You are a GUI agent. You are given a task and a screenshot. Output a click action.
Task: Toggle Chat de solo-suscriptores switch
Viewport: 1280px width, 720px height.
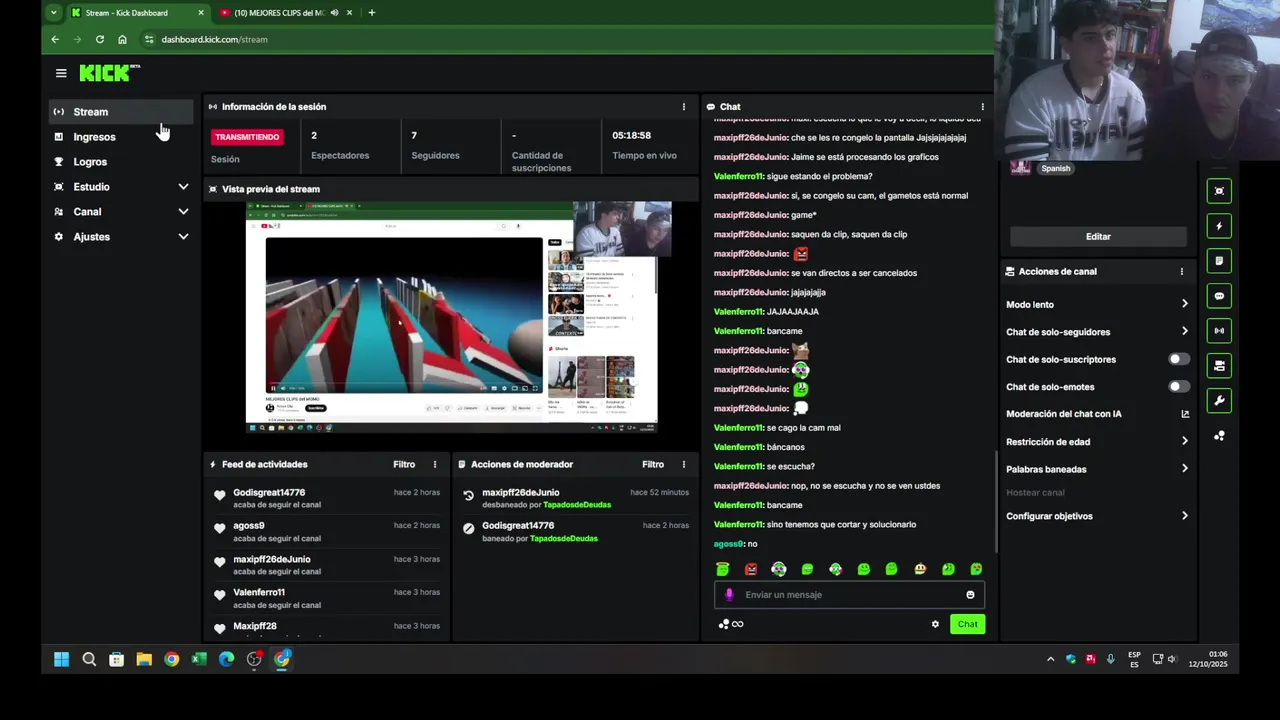point(1179,359)
